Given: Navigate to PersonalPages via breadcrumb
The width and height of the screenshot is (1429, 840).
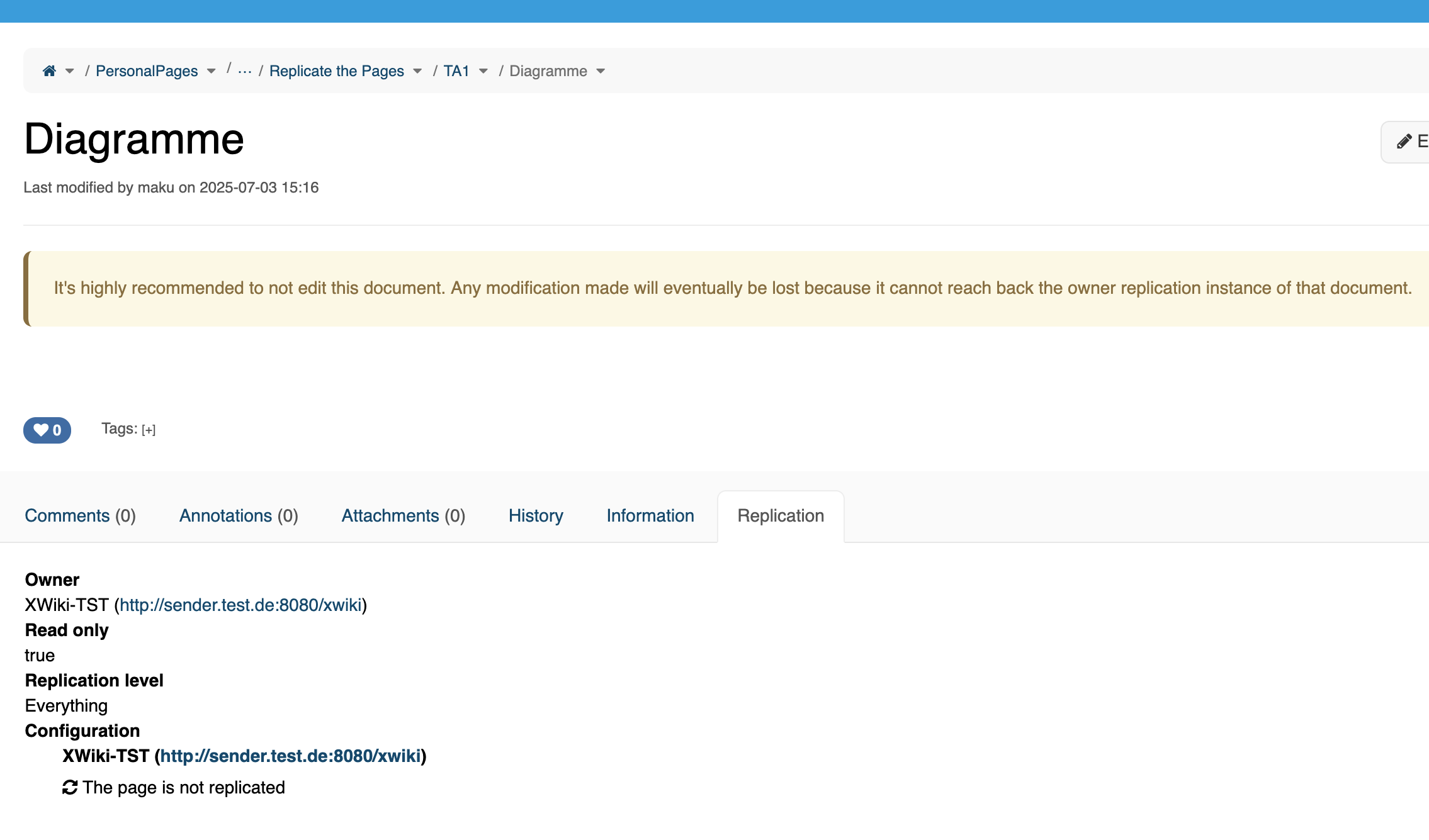Looking at the screenshot, I should point(147,70).
